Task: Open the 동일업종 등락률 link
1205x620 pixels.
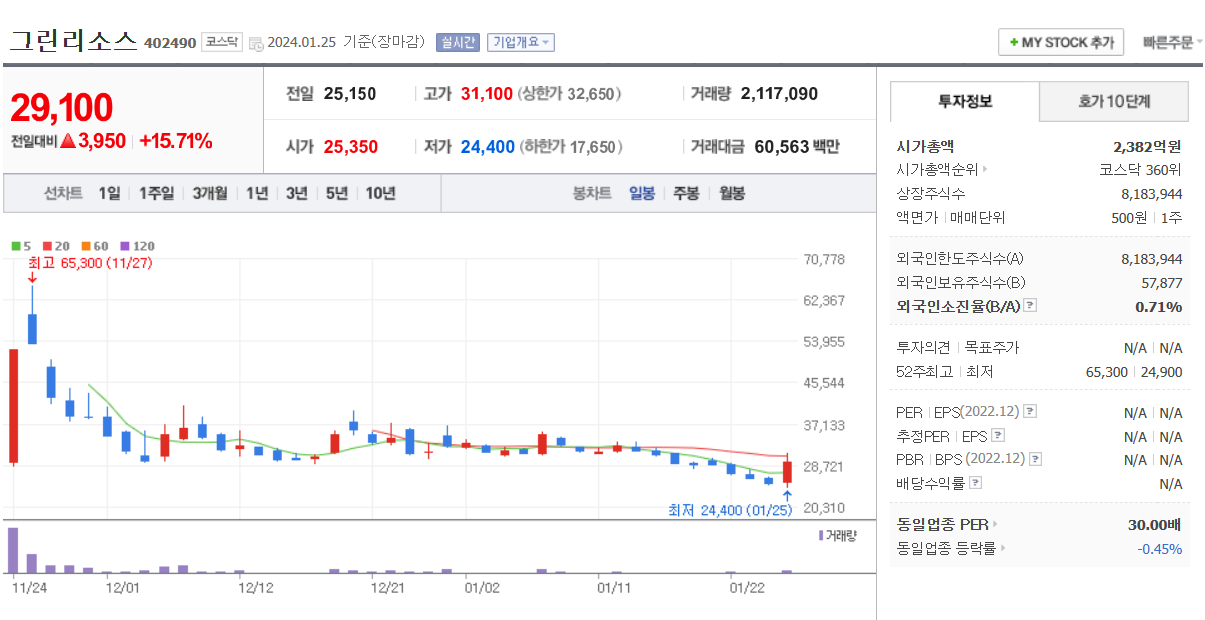Action: tap(947, 548)
